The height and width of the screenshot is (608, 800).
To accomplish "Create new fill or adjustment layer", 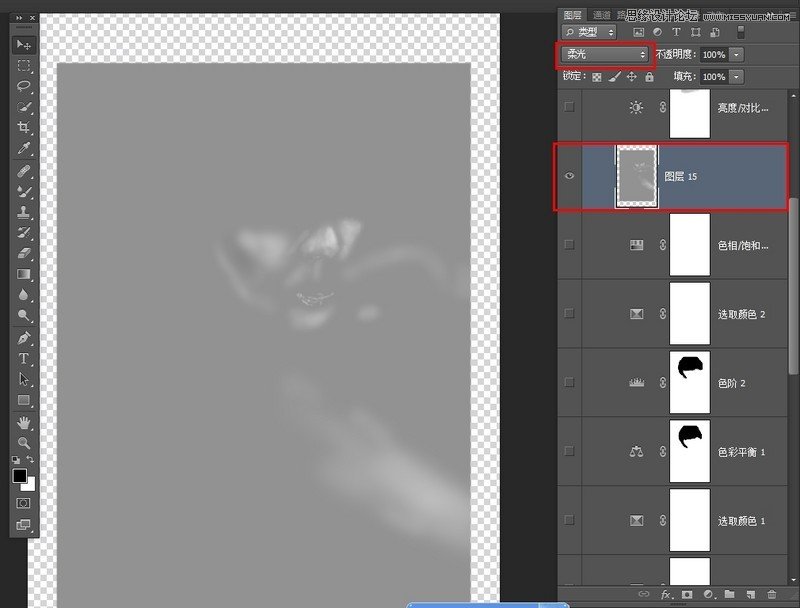I will pyautogui.click(x=709, y=594).
